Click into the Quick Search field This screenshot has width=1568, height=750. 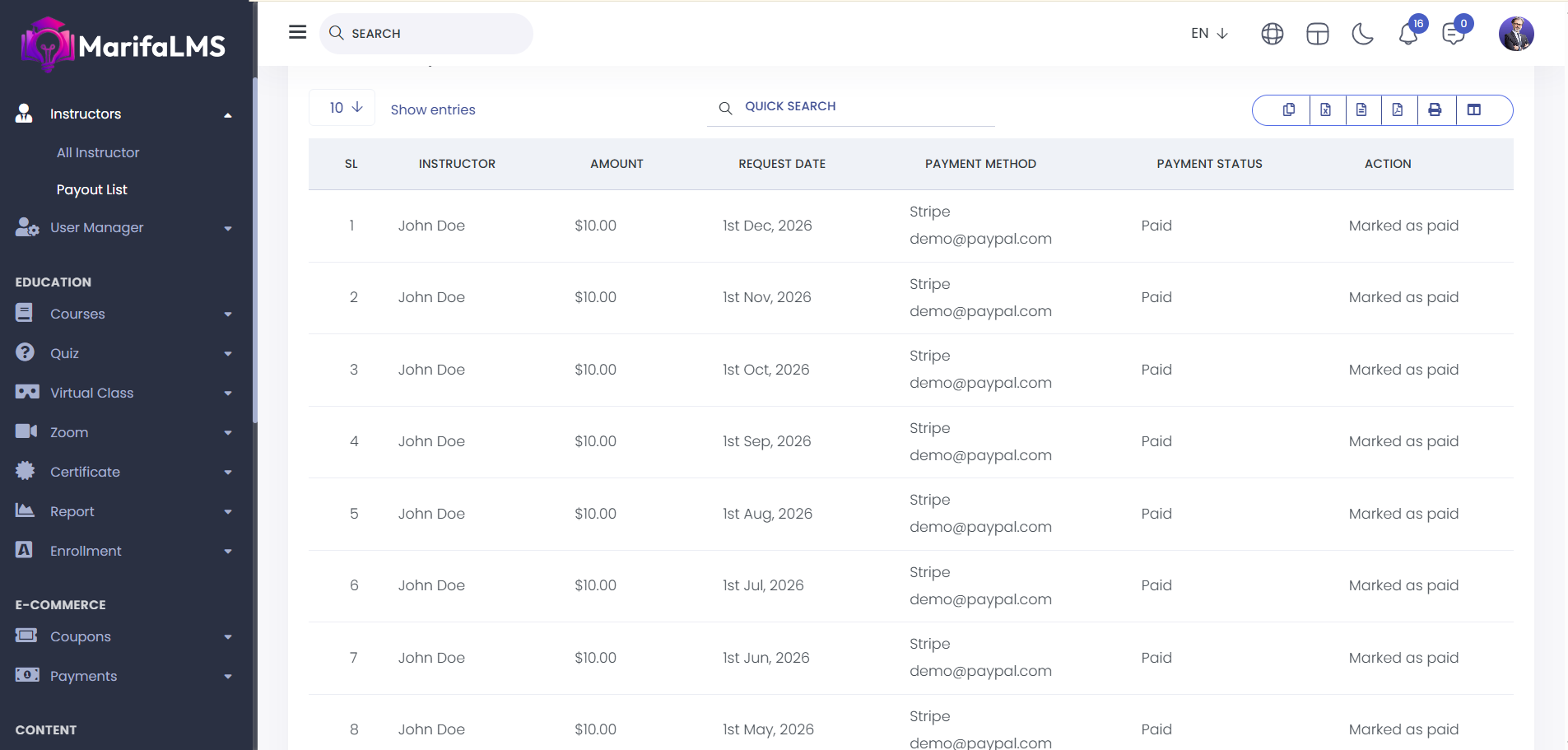coord(864,107)
